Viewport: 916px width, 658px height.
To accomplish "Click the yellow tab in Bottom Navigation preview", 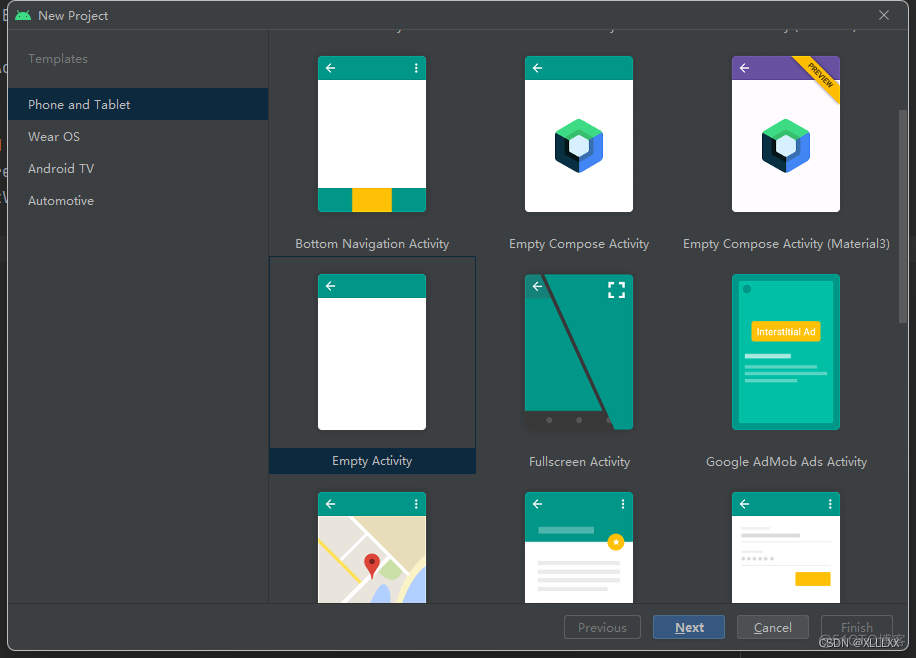I will pyautogui.click(x=372, y=200).
